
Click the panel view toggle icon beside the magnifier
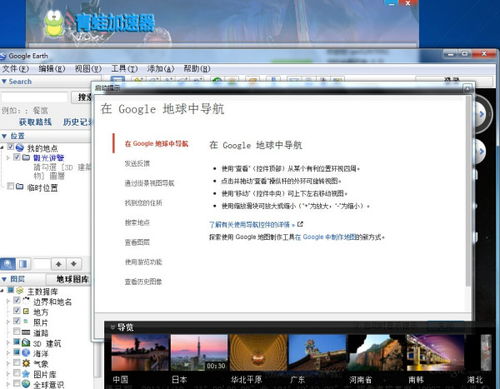click(23, 264)
